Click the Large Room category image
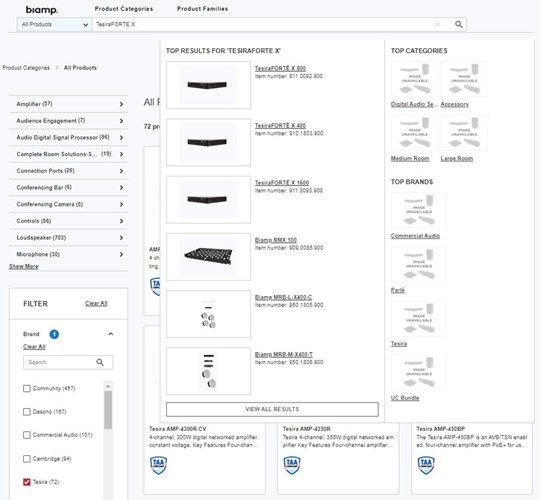 pyautogui.click(x=464, y=133)
